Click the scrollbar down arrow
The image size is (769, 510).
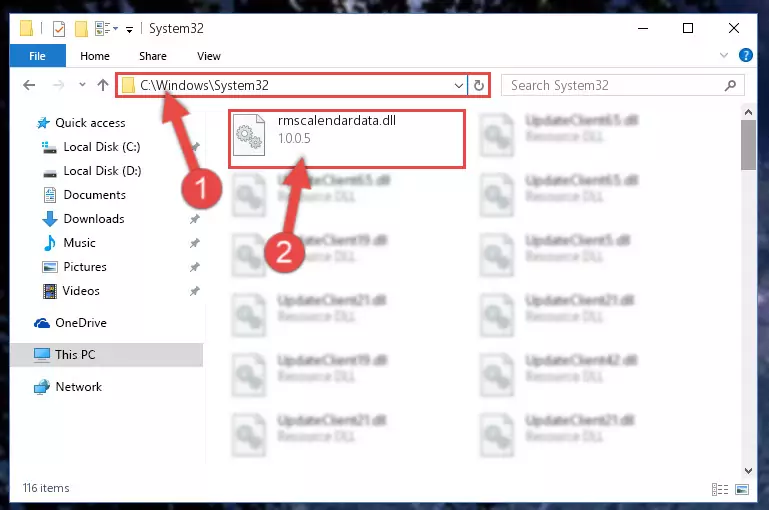pos(748,471)
